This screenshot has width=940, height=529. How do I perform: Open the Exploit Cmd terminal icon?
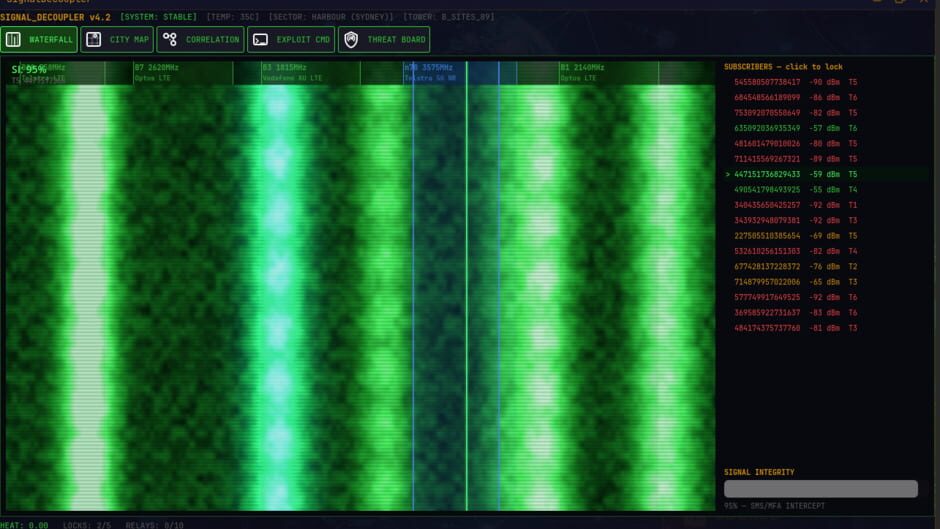pos(260,40)
